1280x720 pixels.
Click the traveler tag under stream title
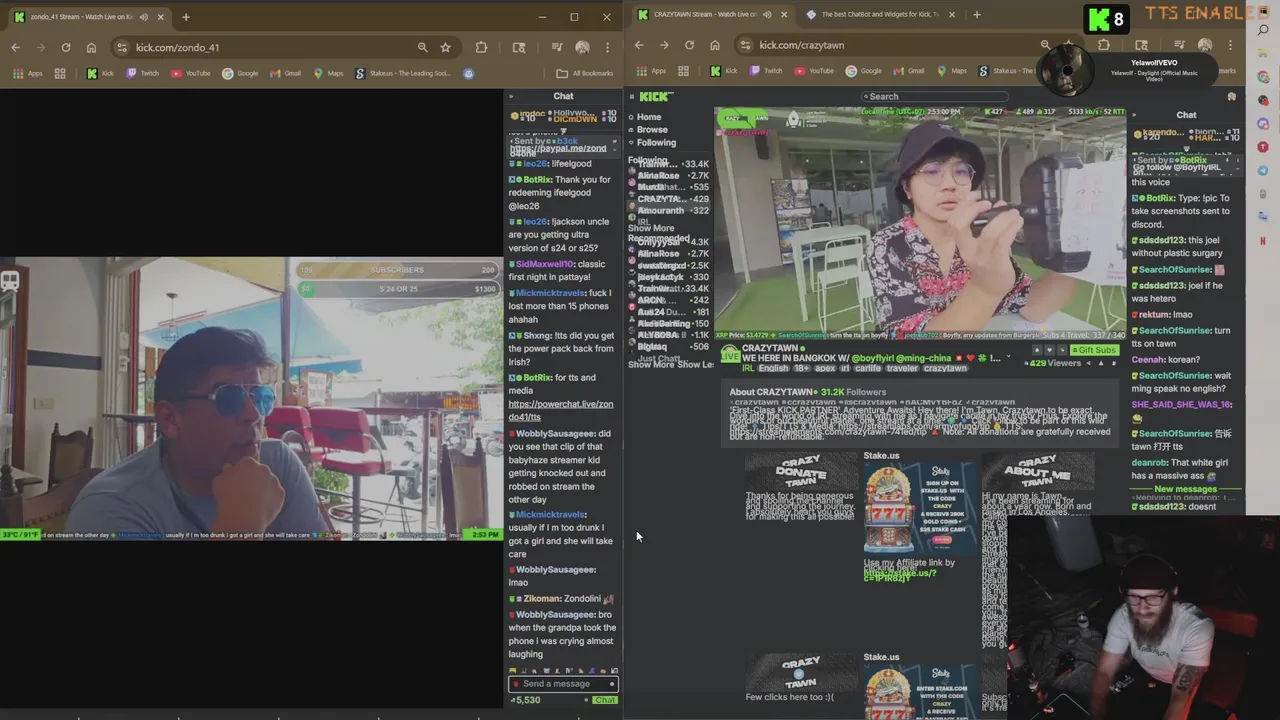(901, 368)
